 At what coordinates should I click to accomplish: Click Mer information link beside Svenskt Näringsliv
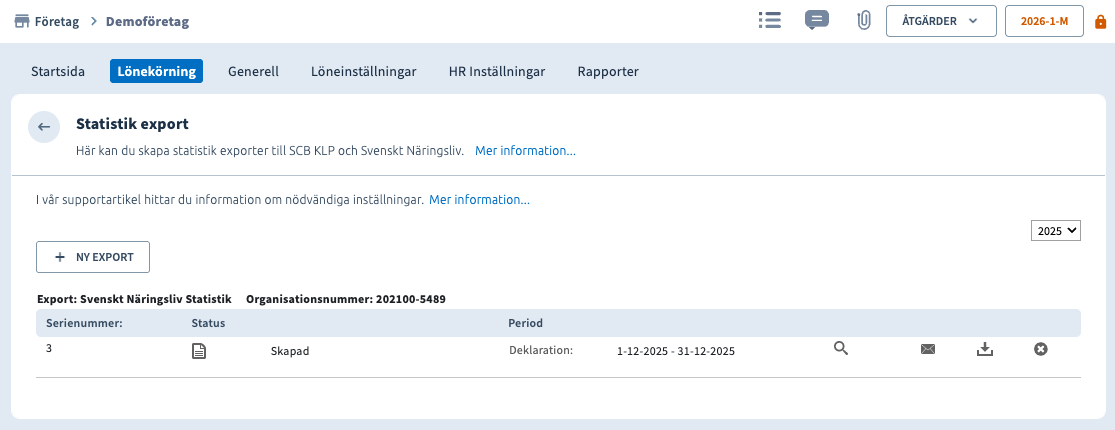[x=525, y=151]
